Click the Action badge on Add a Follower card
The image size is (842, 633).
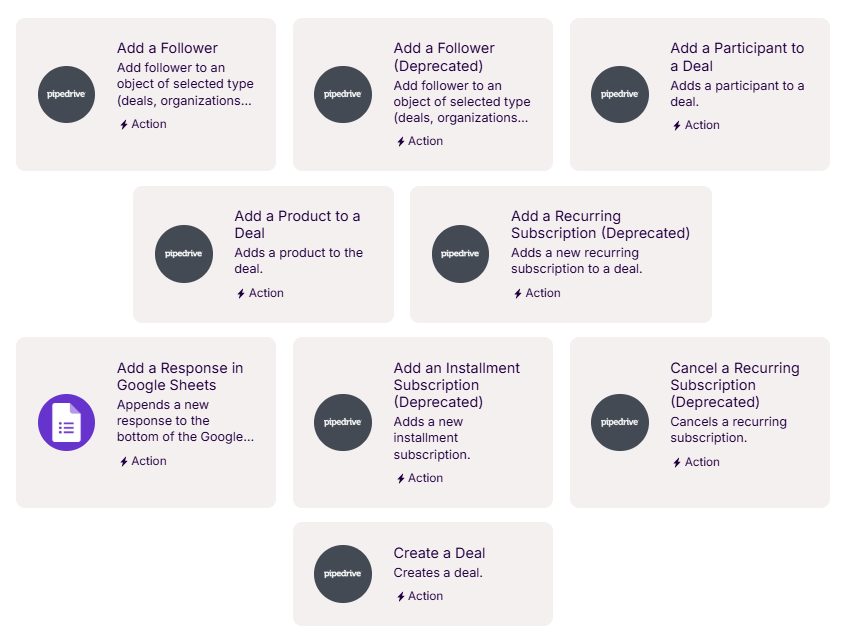(x=146, y=124)
